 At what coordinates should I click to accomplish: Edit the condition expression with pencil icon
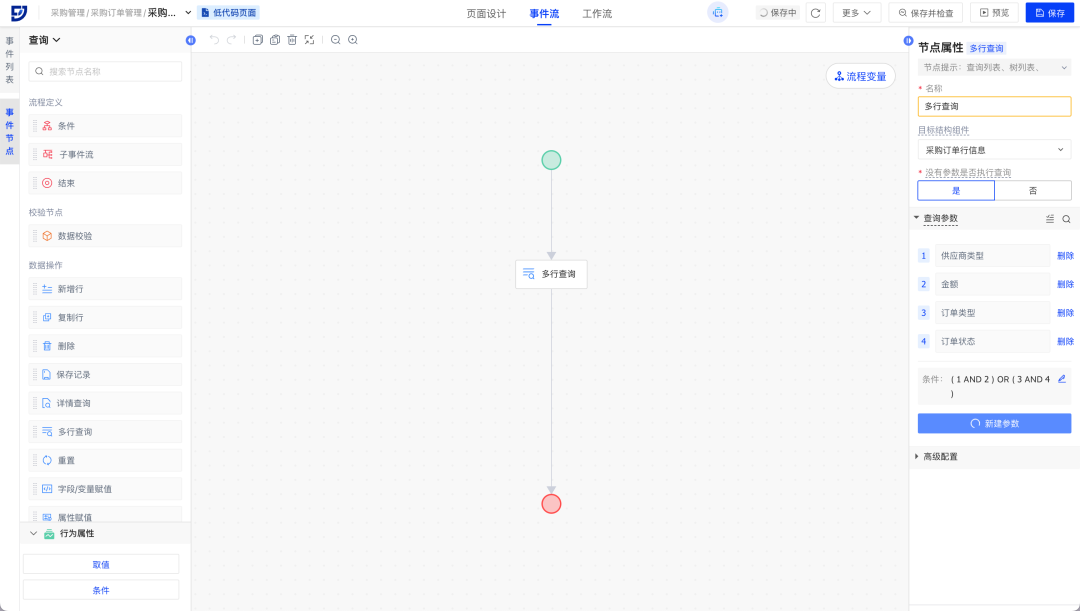coord(1062,379)
